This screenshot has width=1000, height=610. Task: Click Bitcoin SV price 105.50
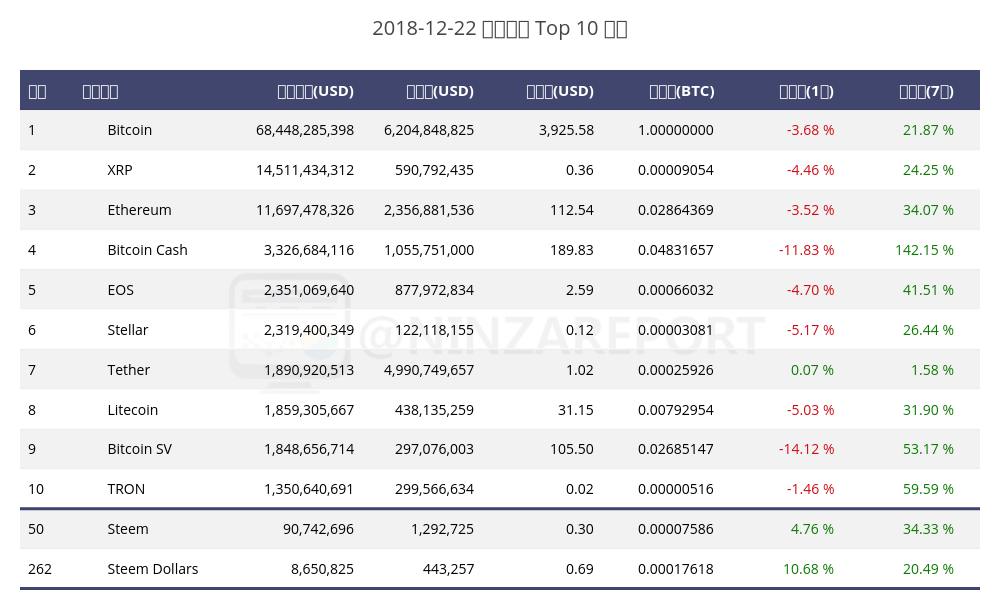pos(572,449)
